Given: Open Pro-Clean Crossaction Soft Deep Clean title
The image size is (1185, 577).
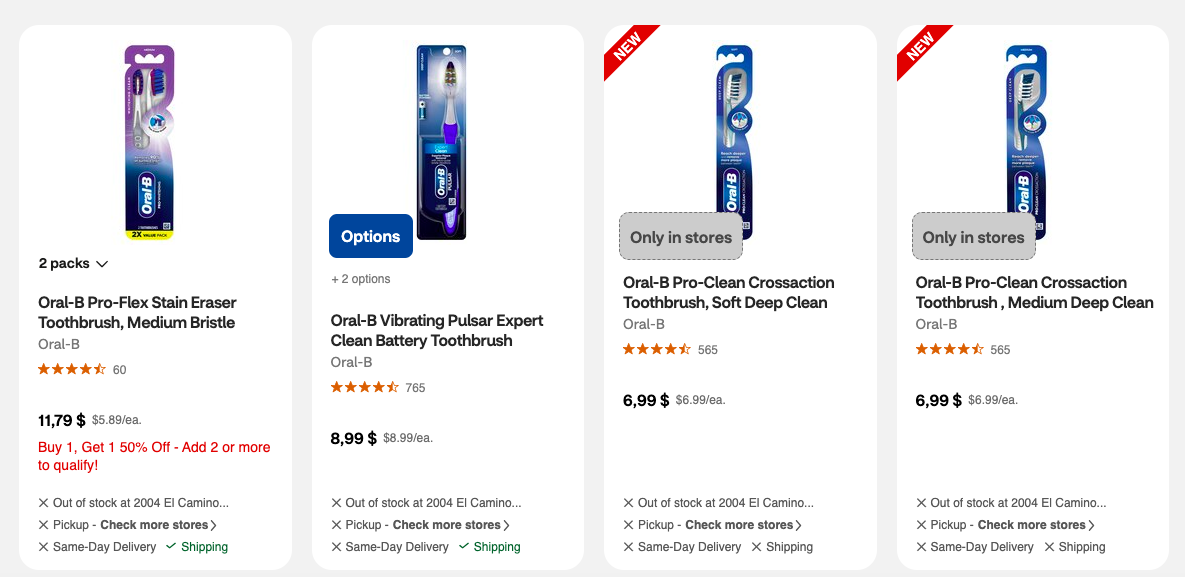Looking at the screenshot, I should click(728, 292).
